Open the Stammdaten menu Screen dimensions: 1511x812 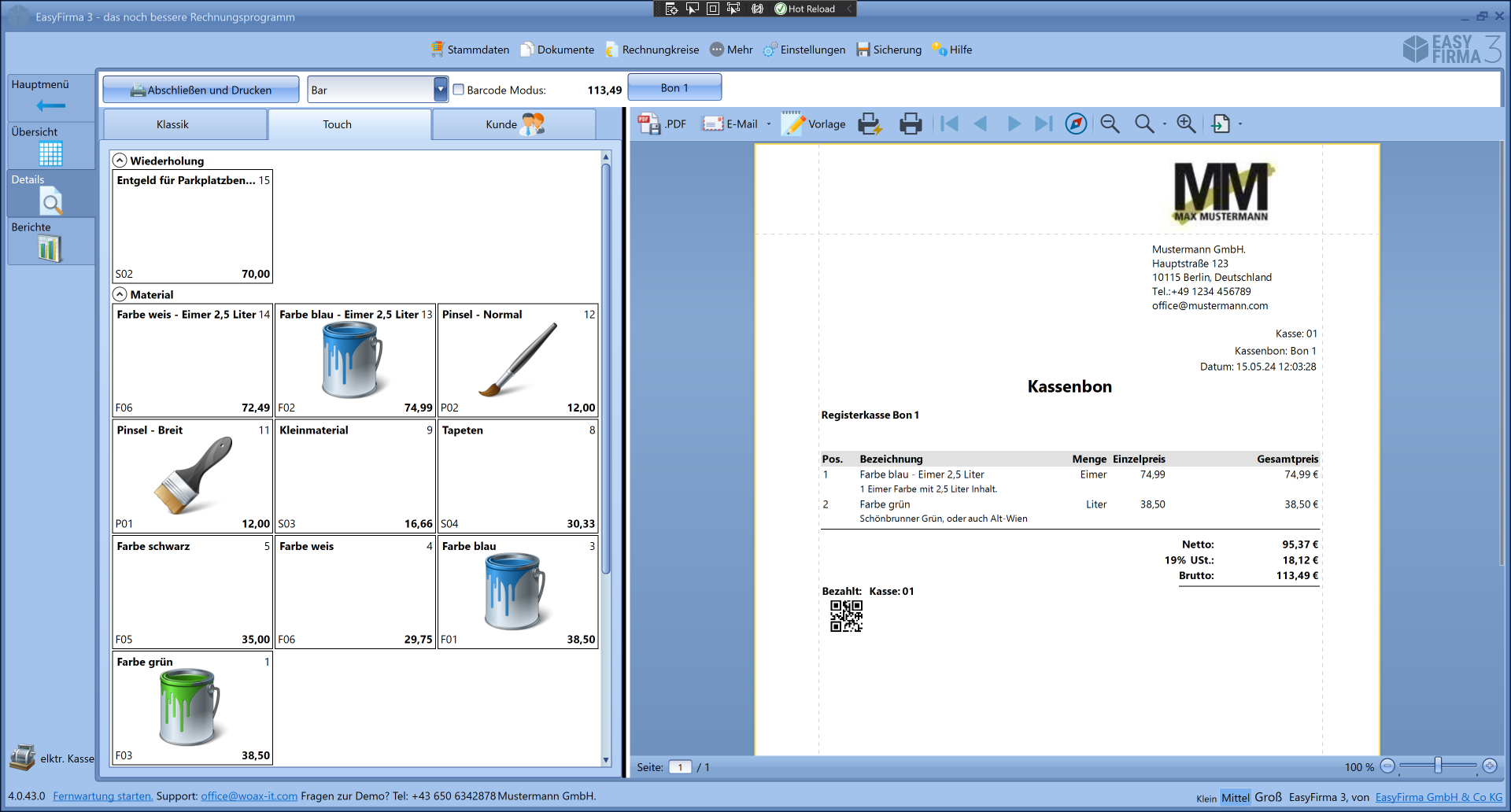470,50
